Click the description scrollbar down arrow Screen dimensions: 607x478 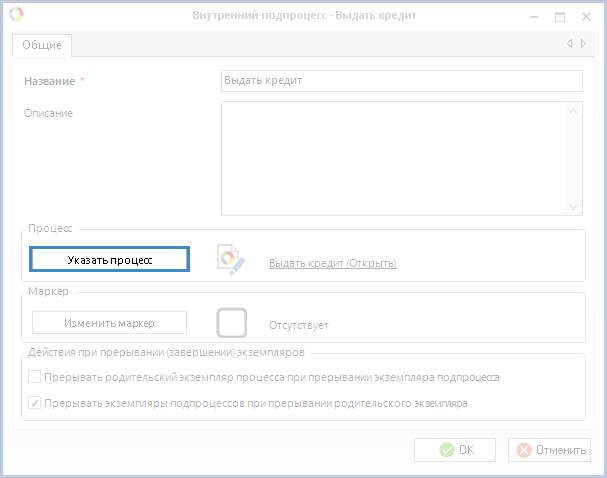coord(574,206)
